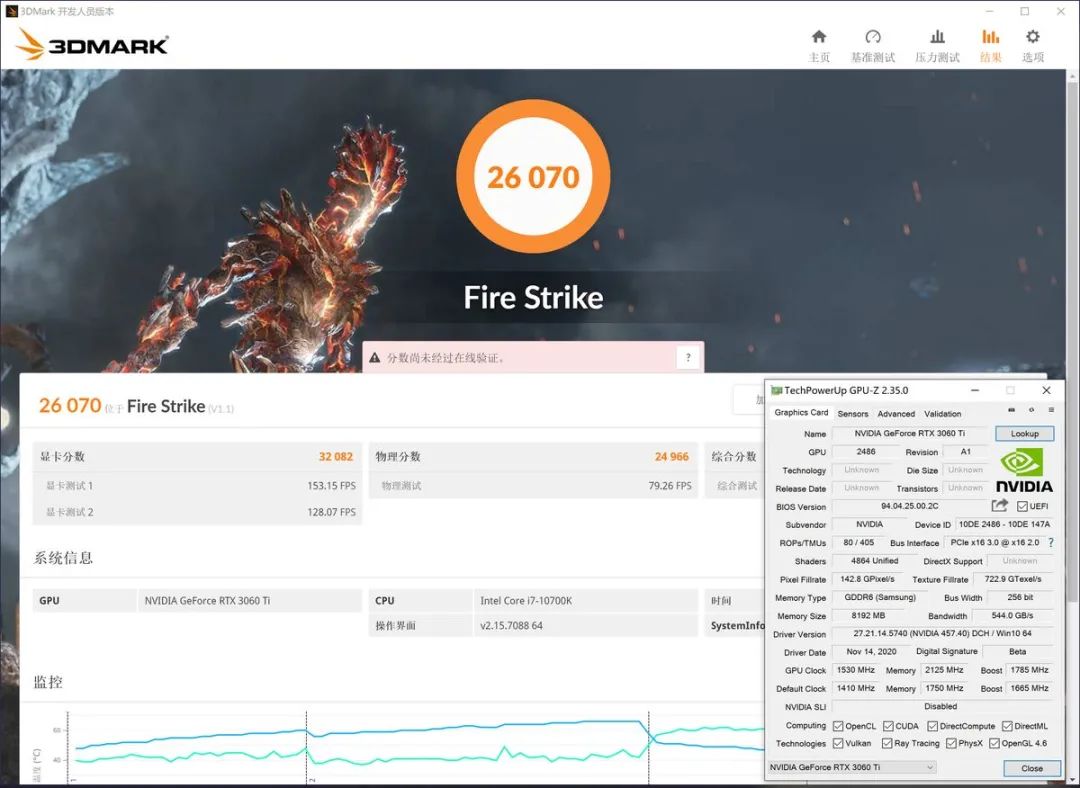Click the BIOS share/export icon in GPU-Z
The image size is (1080, 788).
[x=999, y=506]
